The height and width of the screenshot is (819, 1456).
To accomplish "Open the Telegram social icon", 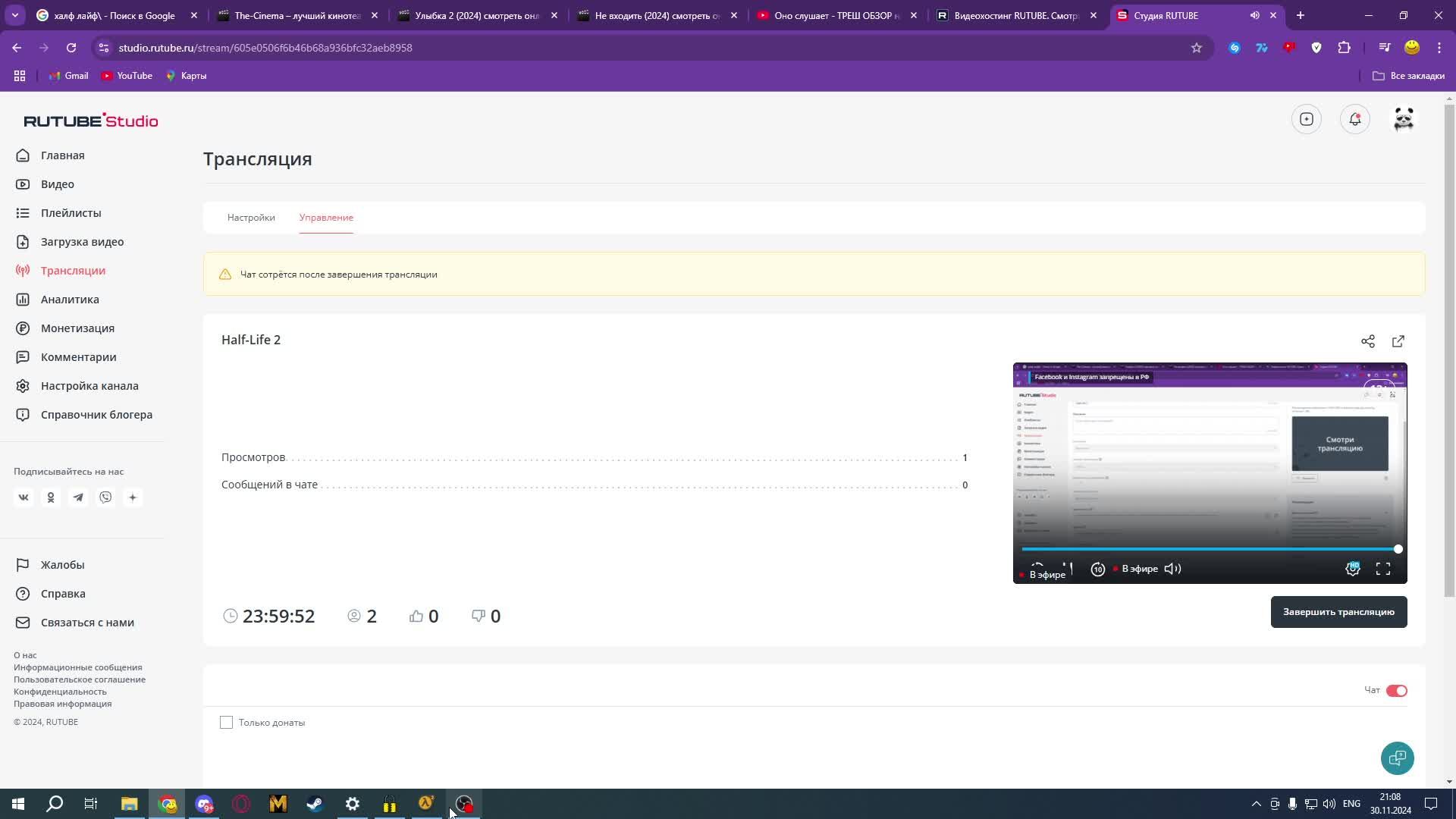I will click(78, 497).
